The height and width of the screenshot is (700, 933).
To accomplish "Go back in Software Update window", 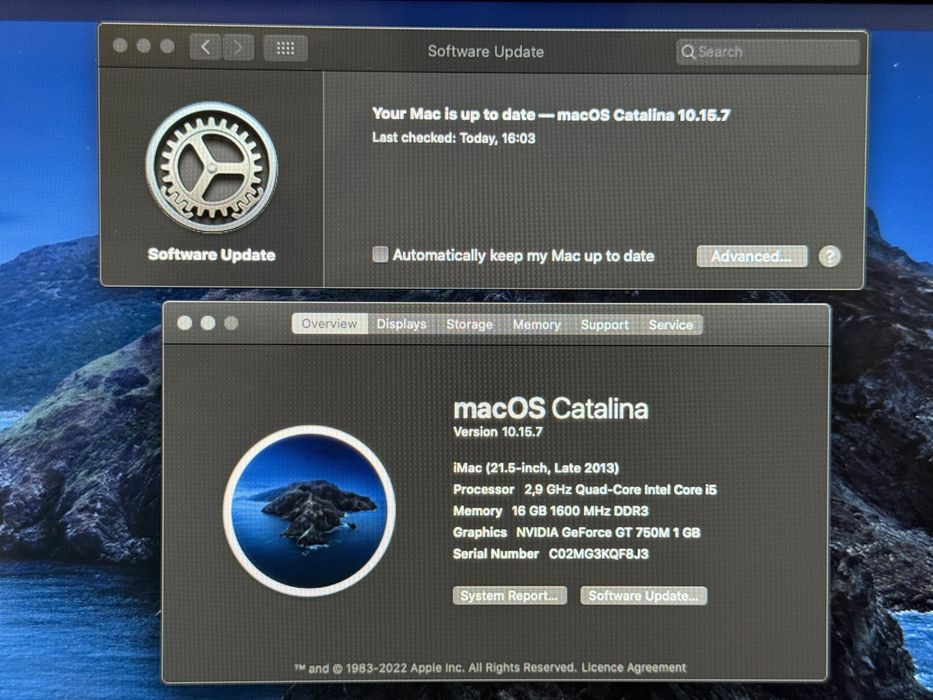I will point(205,47).
